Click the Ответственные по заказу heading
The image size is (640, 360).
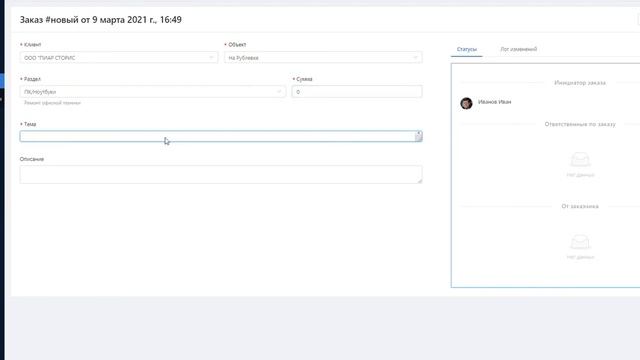(x=580, y=124)
